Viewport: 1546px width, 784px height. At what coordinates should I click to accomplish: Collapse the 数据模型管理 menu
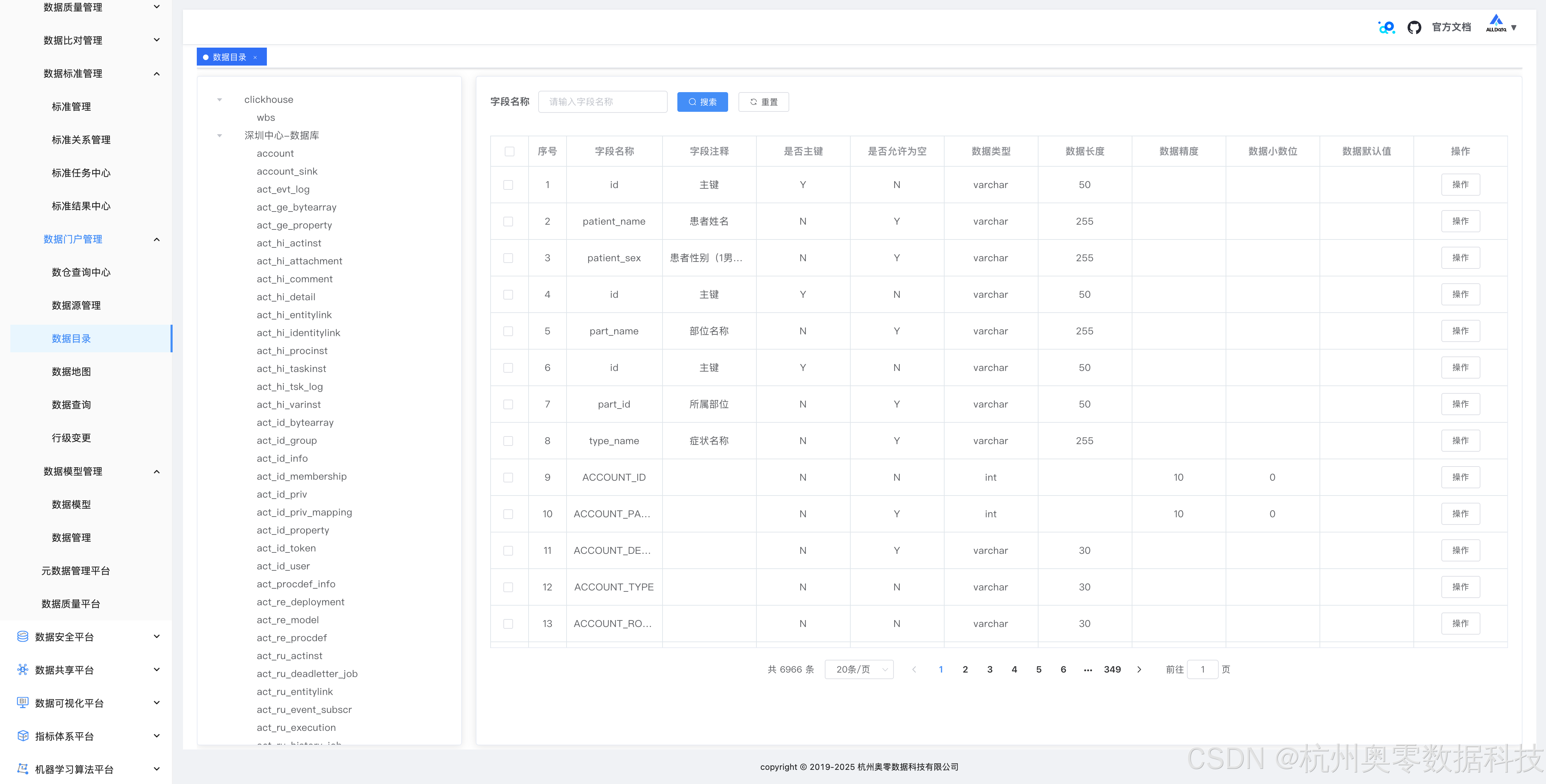coord(157,471)
